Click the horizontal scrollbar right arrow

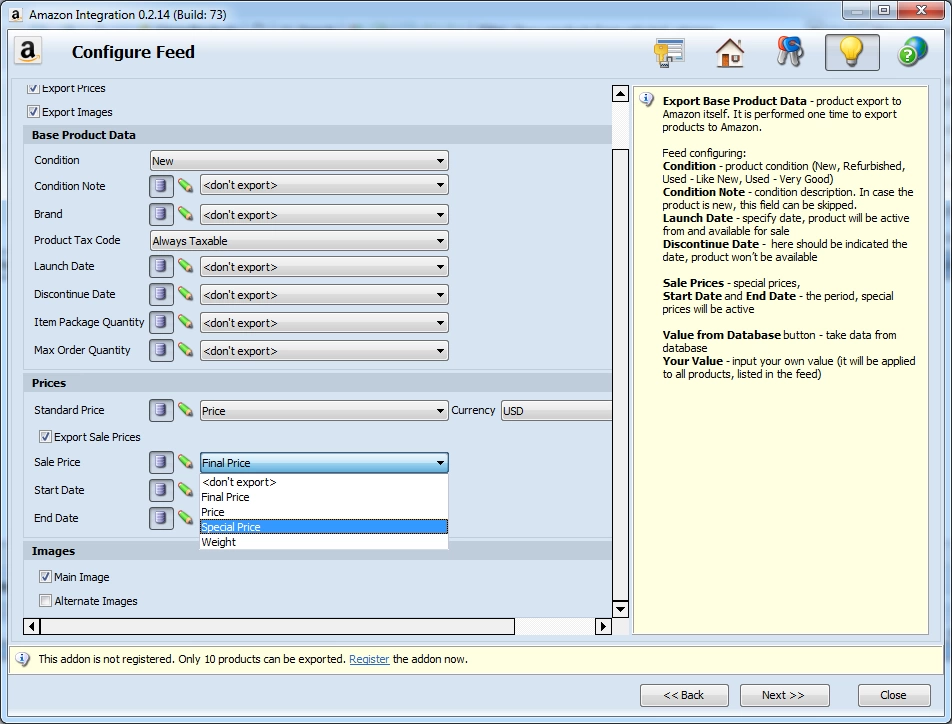pos(603,626)
